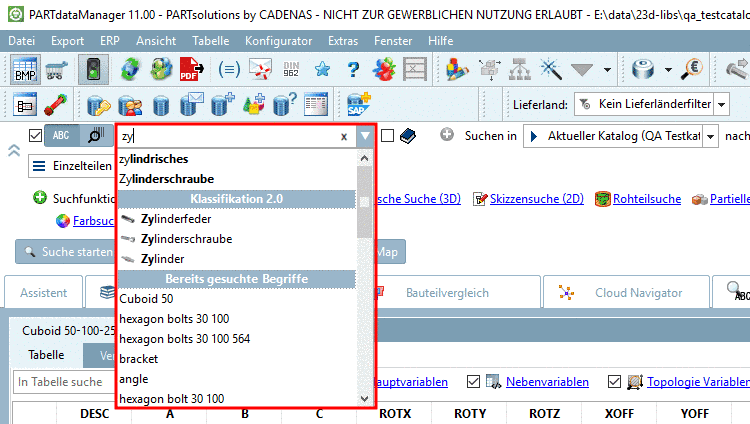The image size is (750, 424).
Task: Uncheck the Nebenvariablen checkbox
Action: (473, 381)
